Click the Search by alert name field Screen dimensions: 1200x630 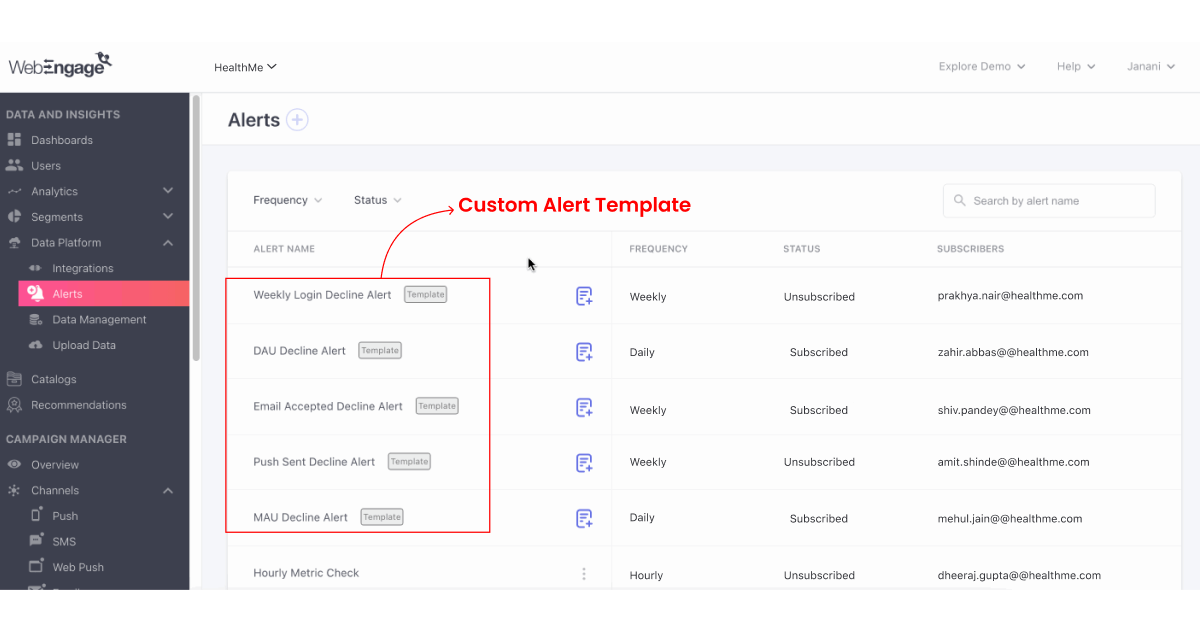point(1048,200)
